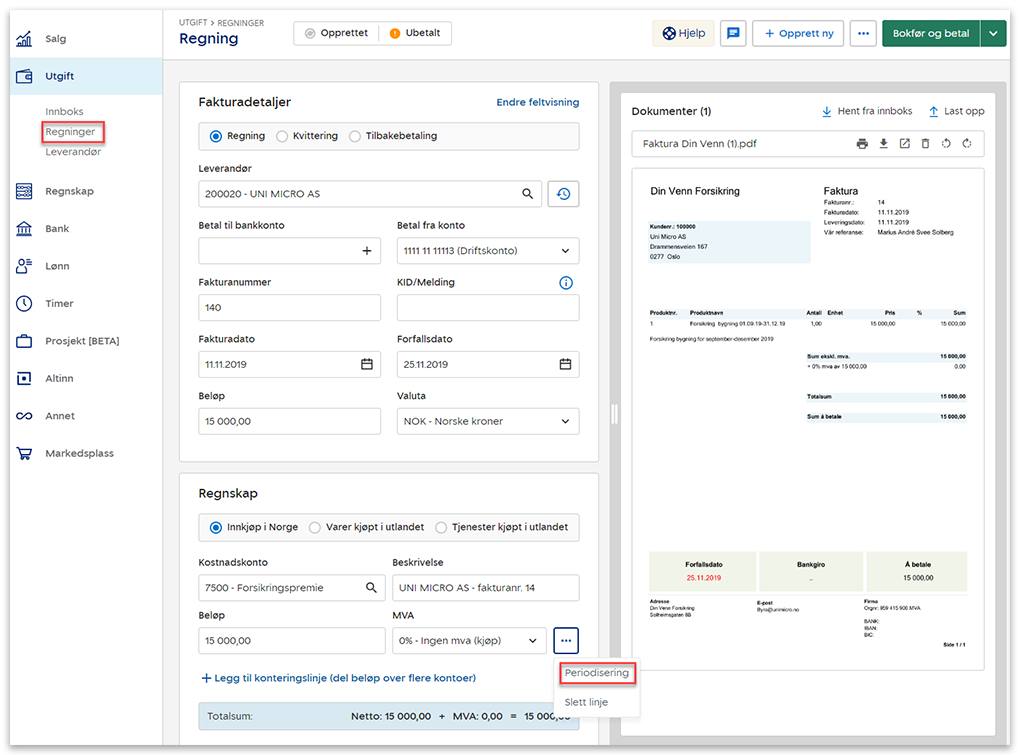Search supplier with Leverandør magnifier icon
1020x755 pixels.
coord(527,194)
